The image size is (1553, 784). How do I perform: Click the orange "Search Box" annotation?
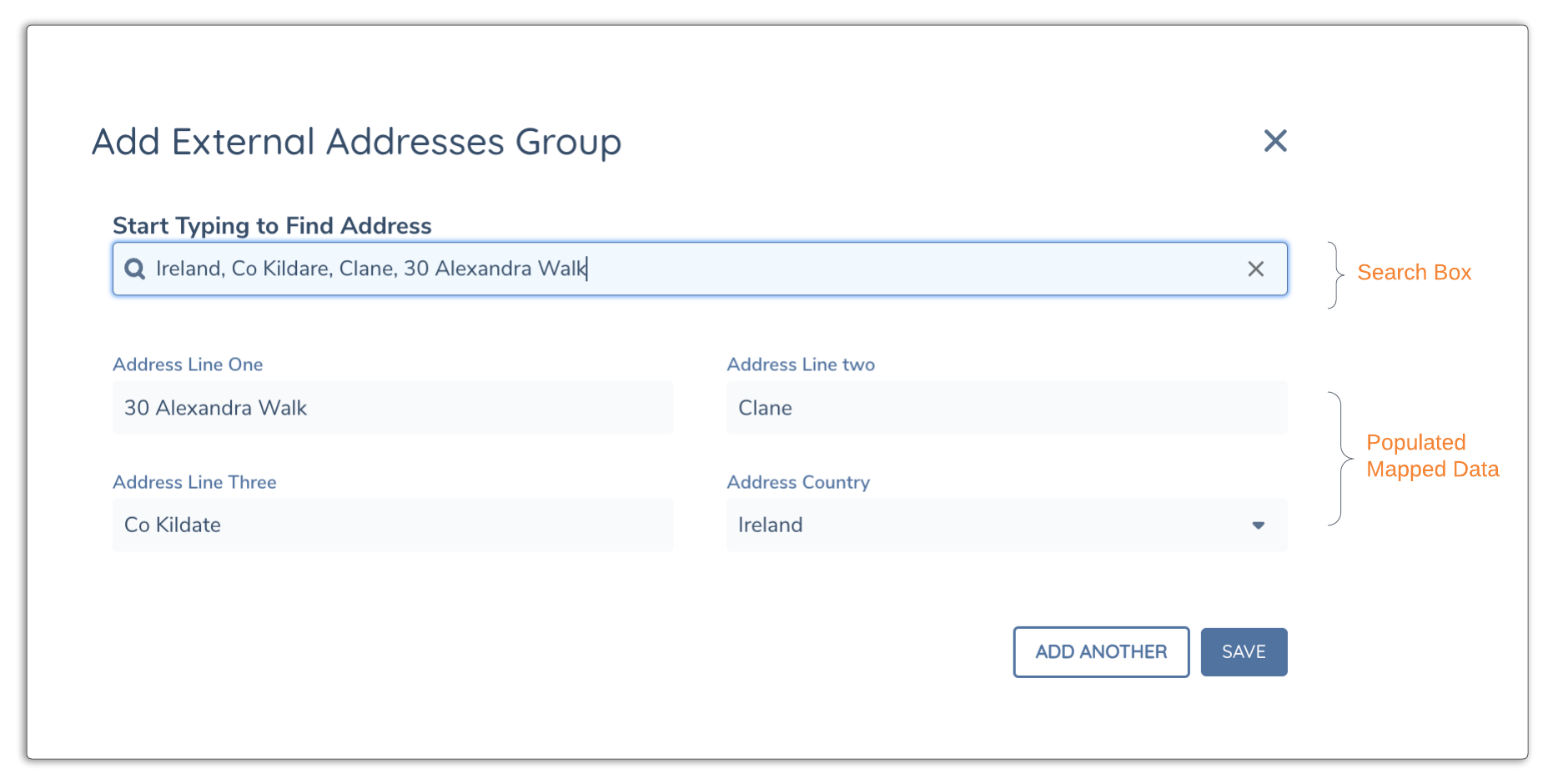click(x=1414, y=273)
